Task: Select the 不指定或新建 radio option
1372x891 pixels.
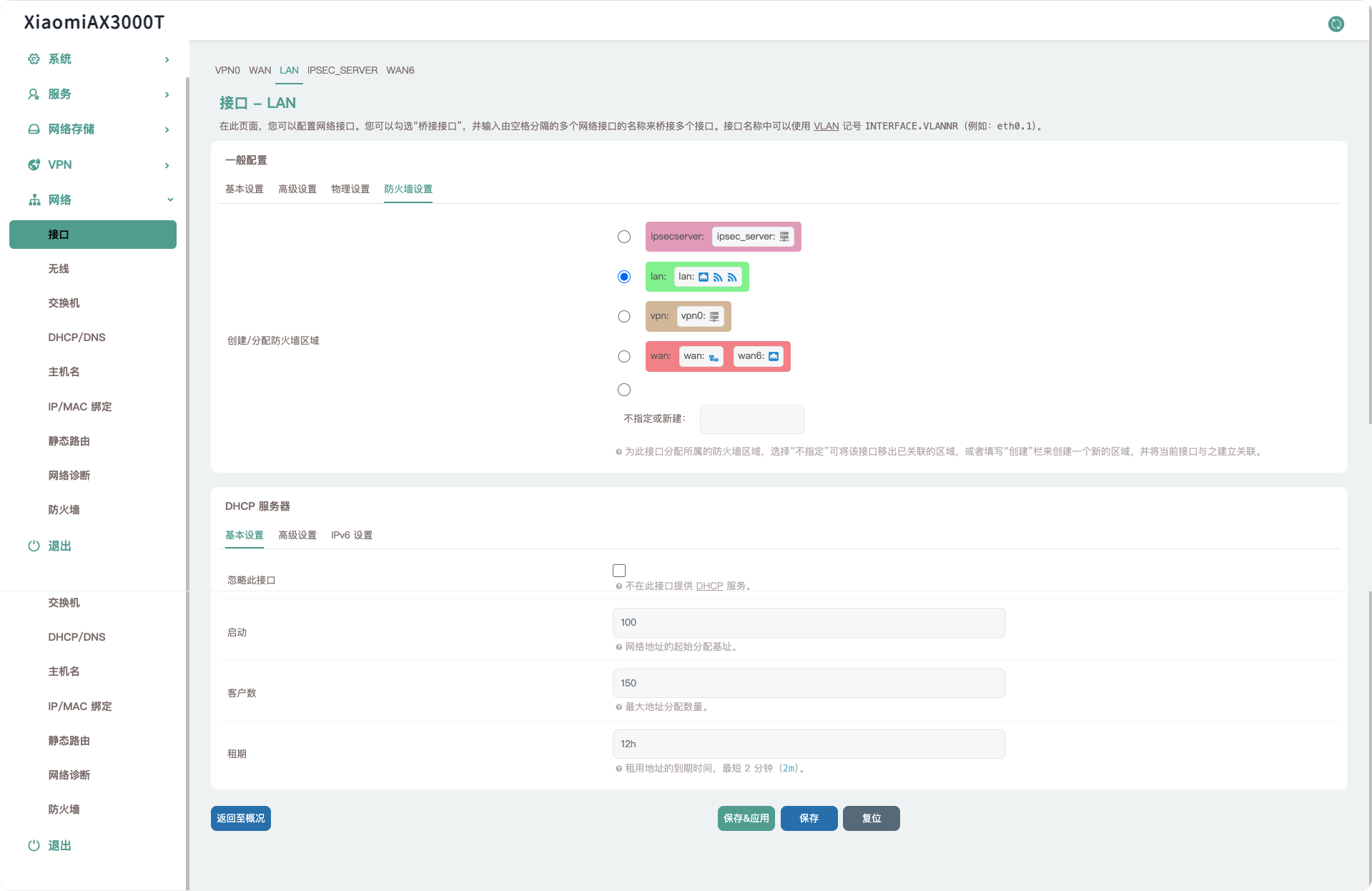Action: (x=624, y=390)
